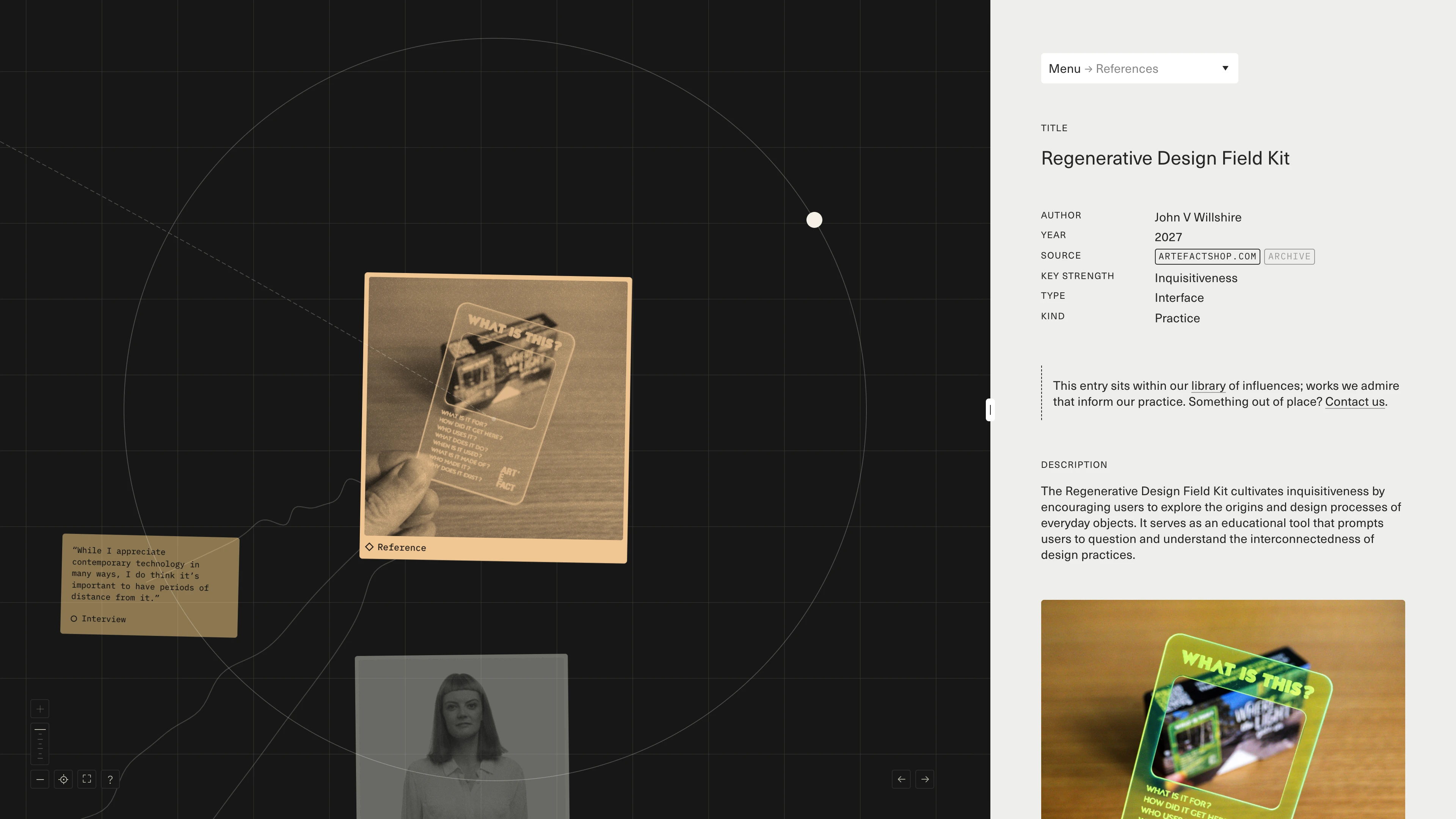Click the Contact us link

pos(1354,402)
